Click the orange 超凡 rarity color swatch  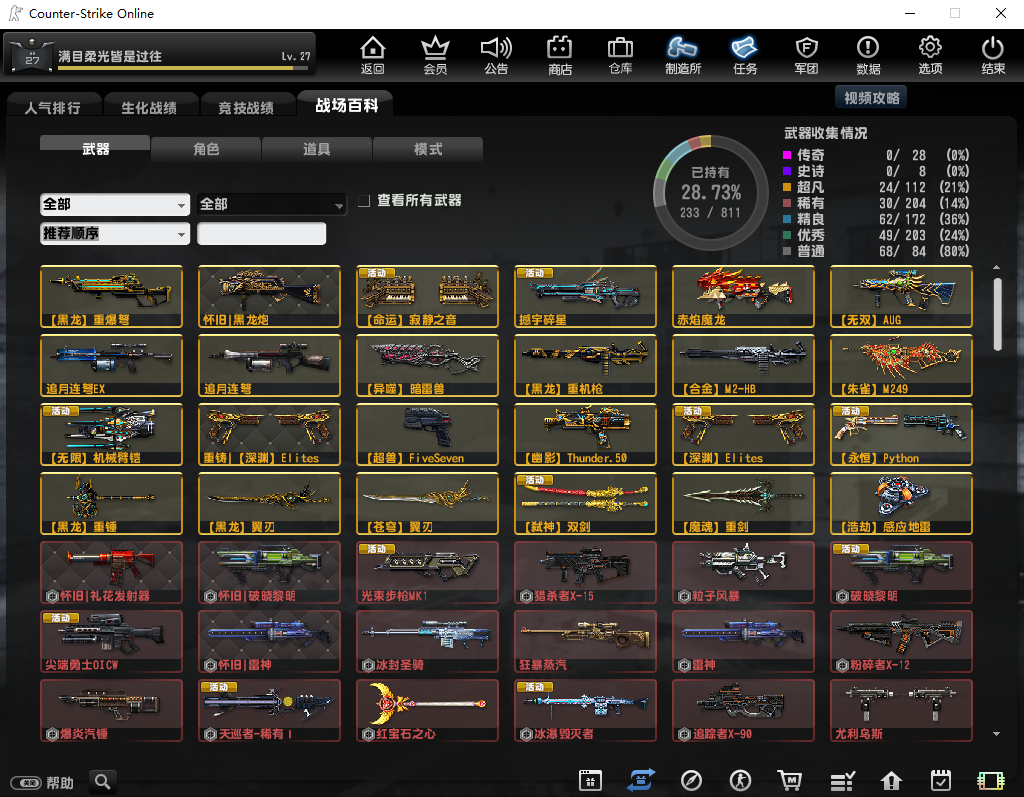[787, 187]
